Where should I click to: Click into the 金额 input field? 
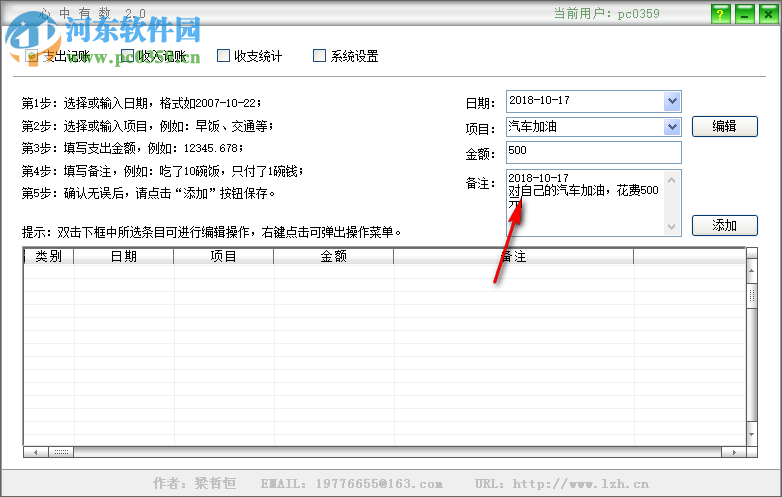point(593,153)
